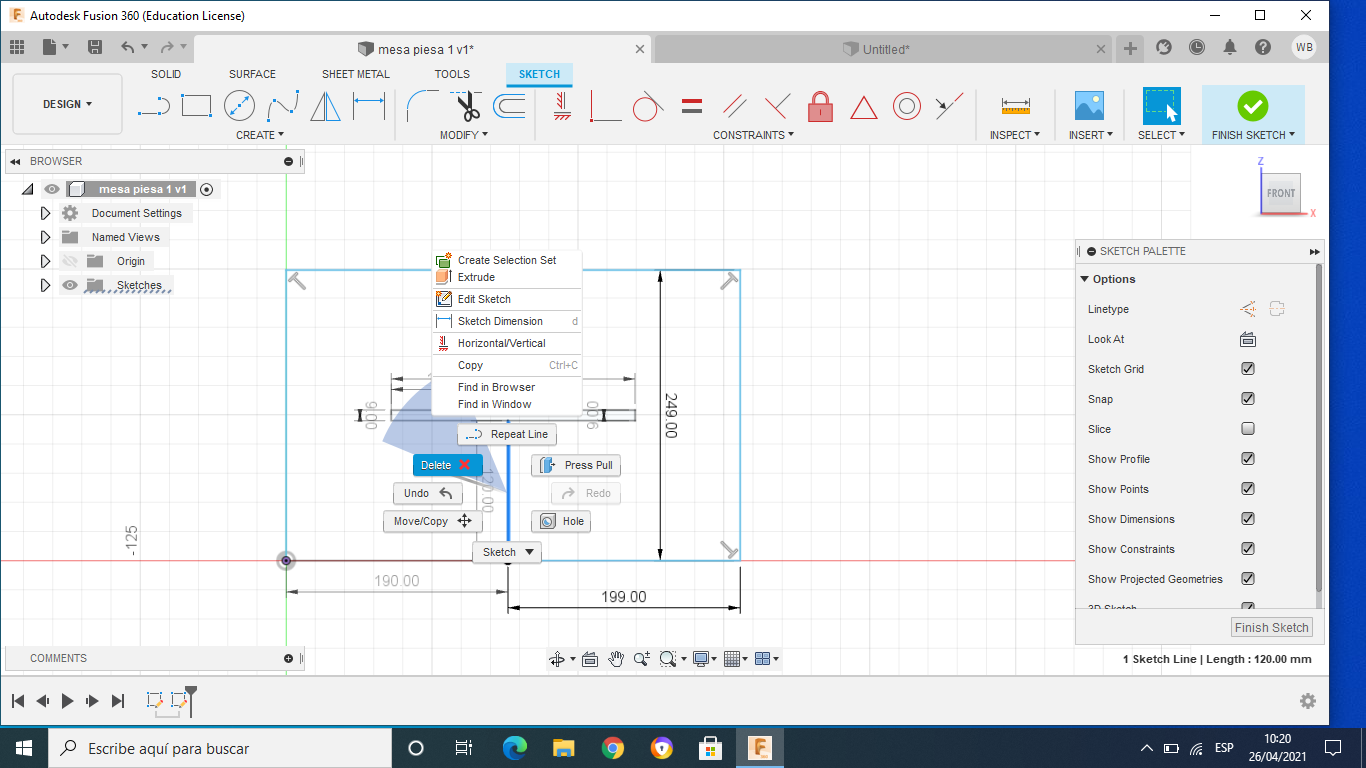Select the 2-Point Rectangle tool
This screenshot has height=768, width=1366.
[x=196, y=105]
